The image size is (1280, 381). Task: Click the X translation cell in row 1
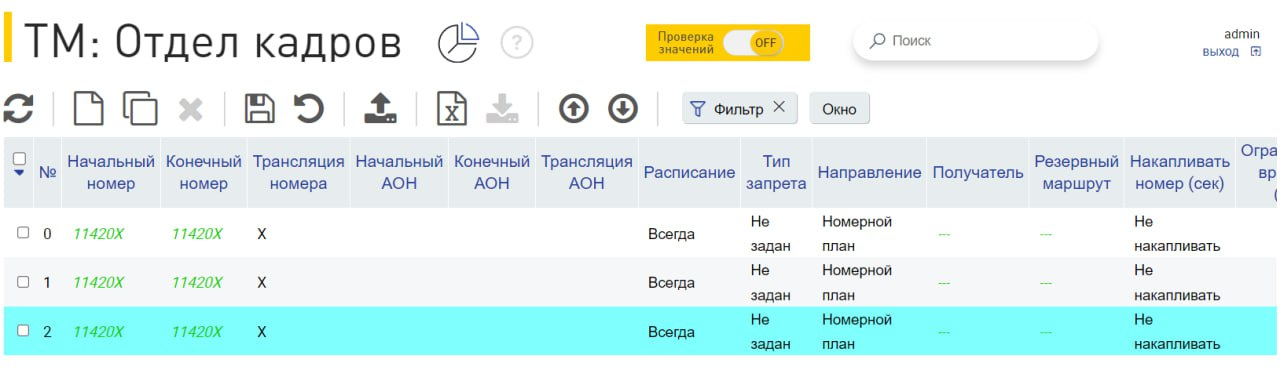click(x=262, y=282)
